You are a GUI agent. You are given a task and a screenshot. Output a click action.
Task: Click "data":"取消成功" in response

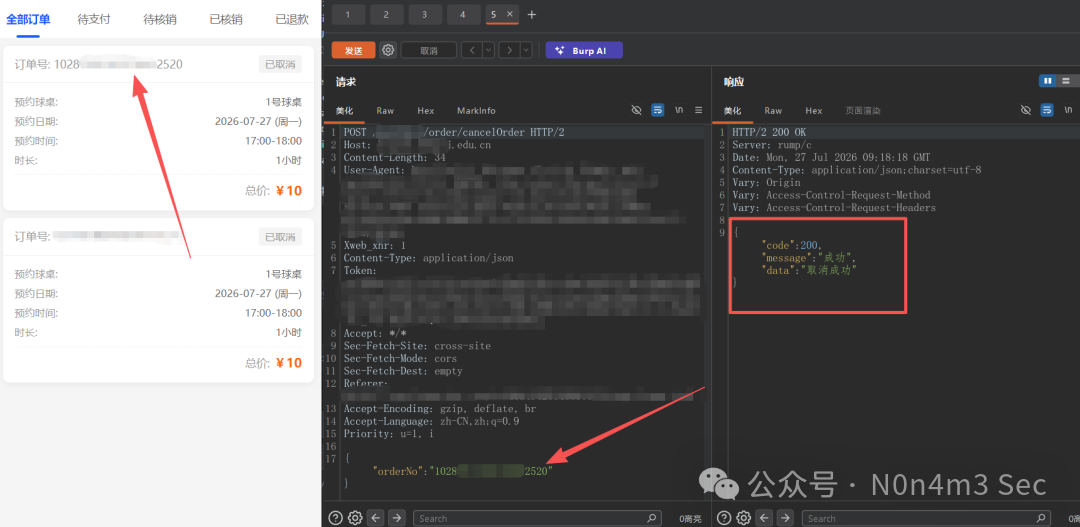pos(809,270)
